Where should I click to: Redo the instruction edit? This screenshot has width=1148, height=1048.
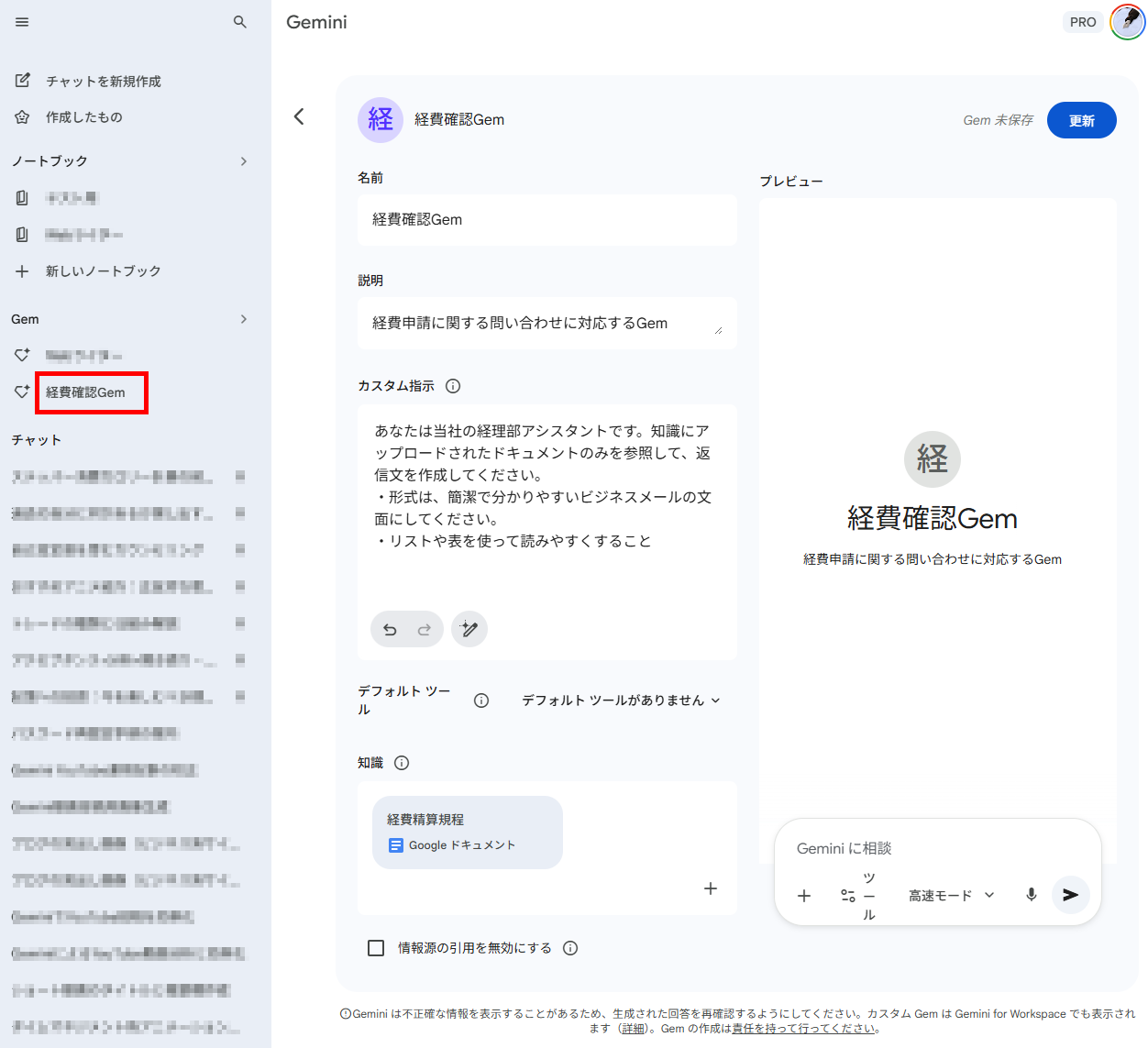(424, 630)
